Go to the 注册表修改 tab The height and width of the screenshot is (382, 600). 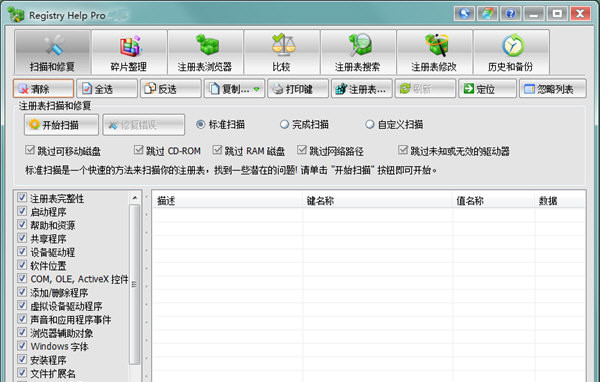435,52
